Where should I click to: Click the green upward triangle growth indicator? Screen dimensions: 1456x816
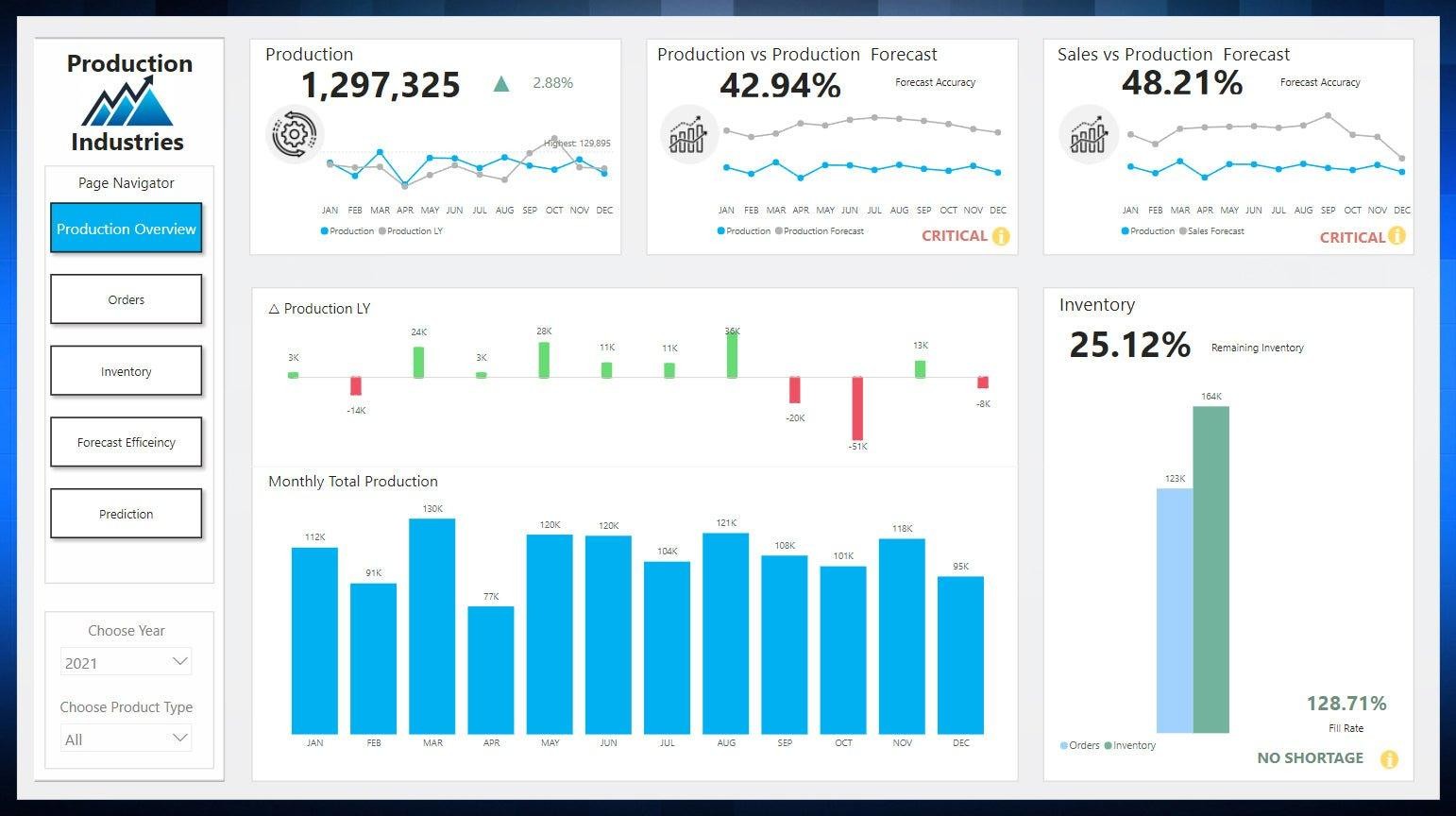[x=501, y=84]
